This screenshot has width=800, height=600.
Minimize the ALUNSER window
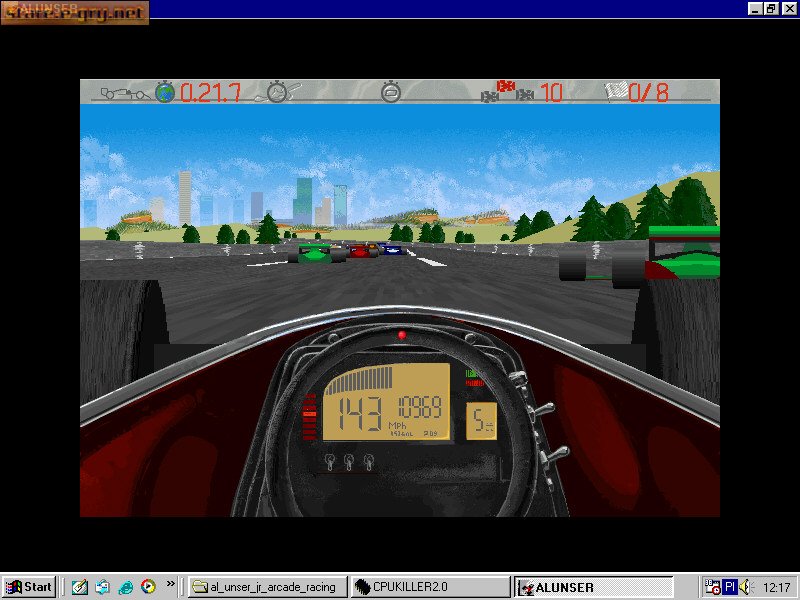tap(755, 8)
